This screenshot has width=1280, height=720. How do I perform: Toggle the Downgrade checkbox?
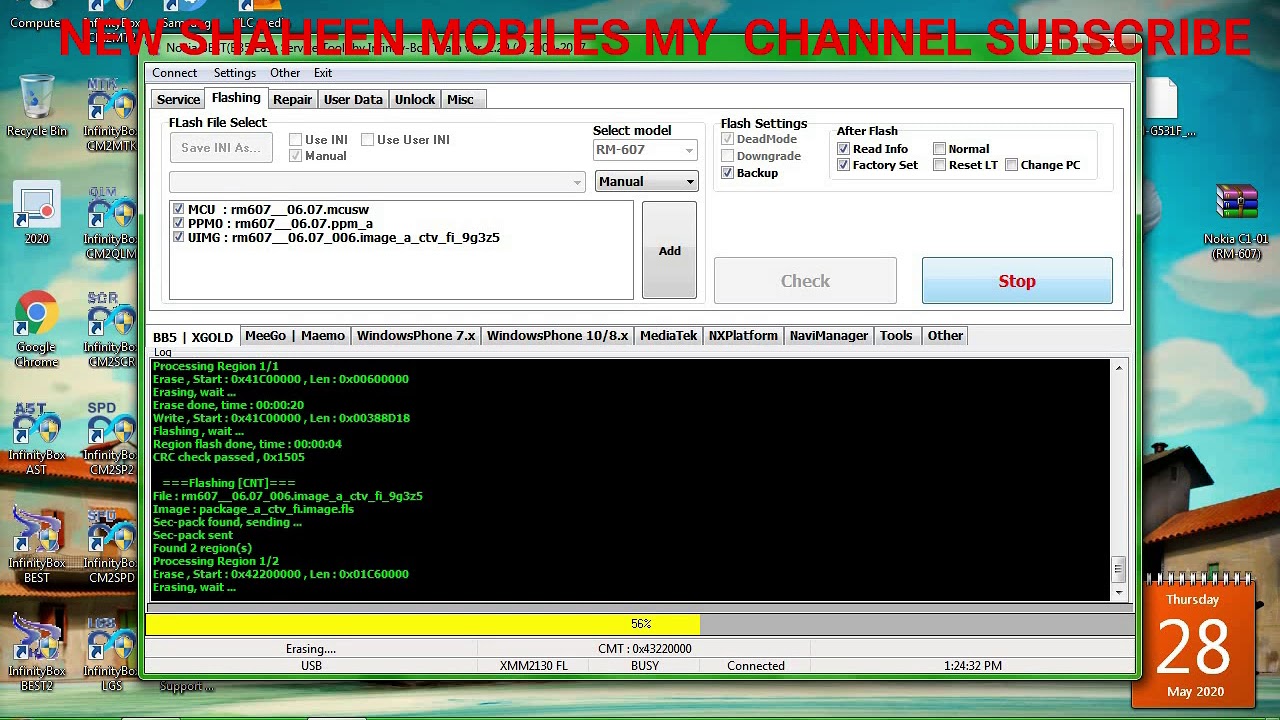point(727,156)
